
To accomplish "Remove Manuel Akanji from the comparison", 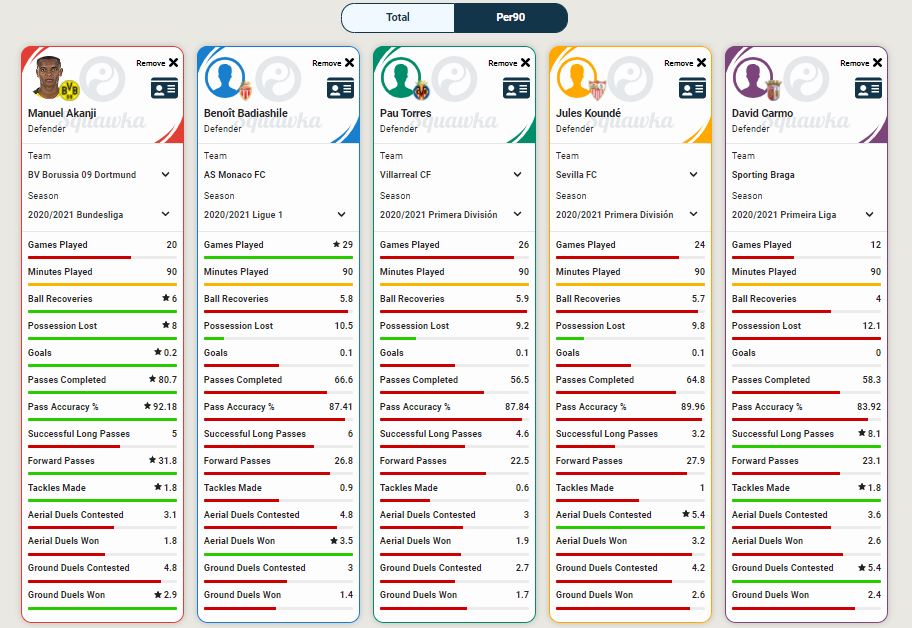I will pos(173,63).
